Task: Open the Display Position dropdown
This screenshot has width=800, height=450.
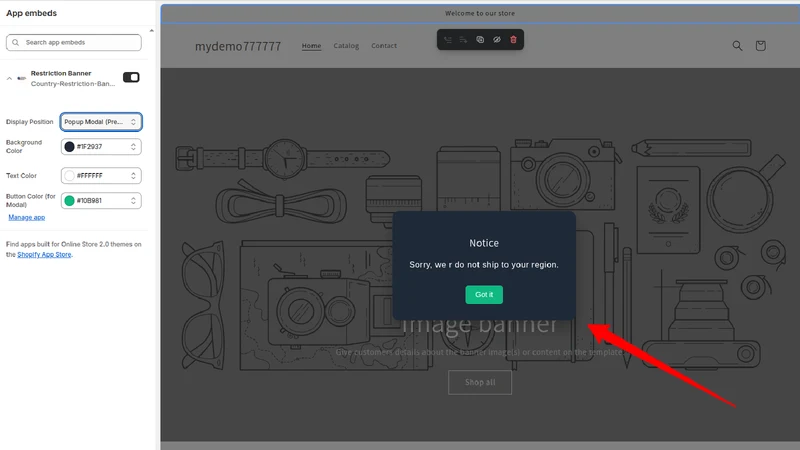Action: coord(101,122)
